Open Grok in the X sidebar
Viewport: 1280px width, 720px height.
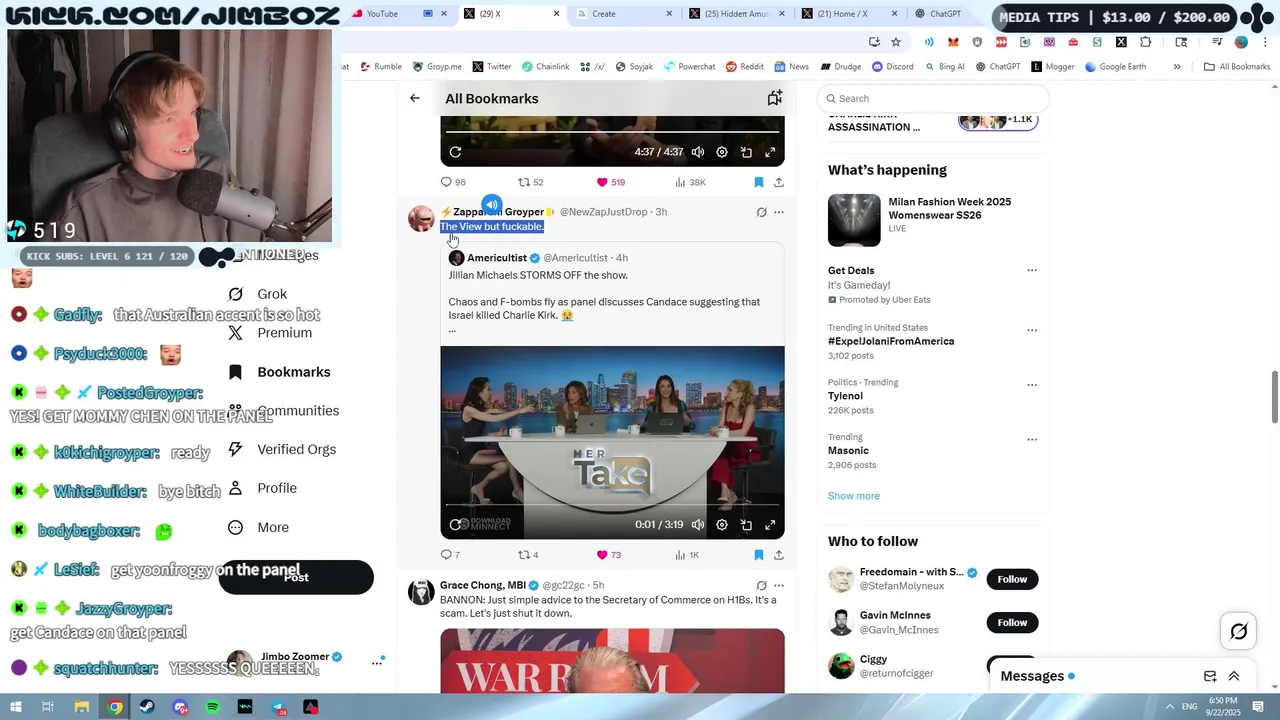pyautogui.click(x=258, y=294)
